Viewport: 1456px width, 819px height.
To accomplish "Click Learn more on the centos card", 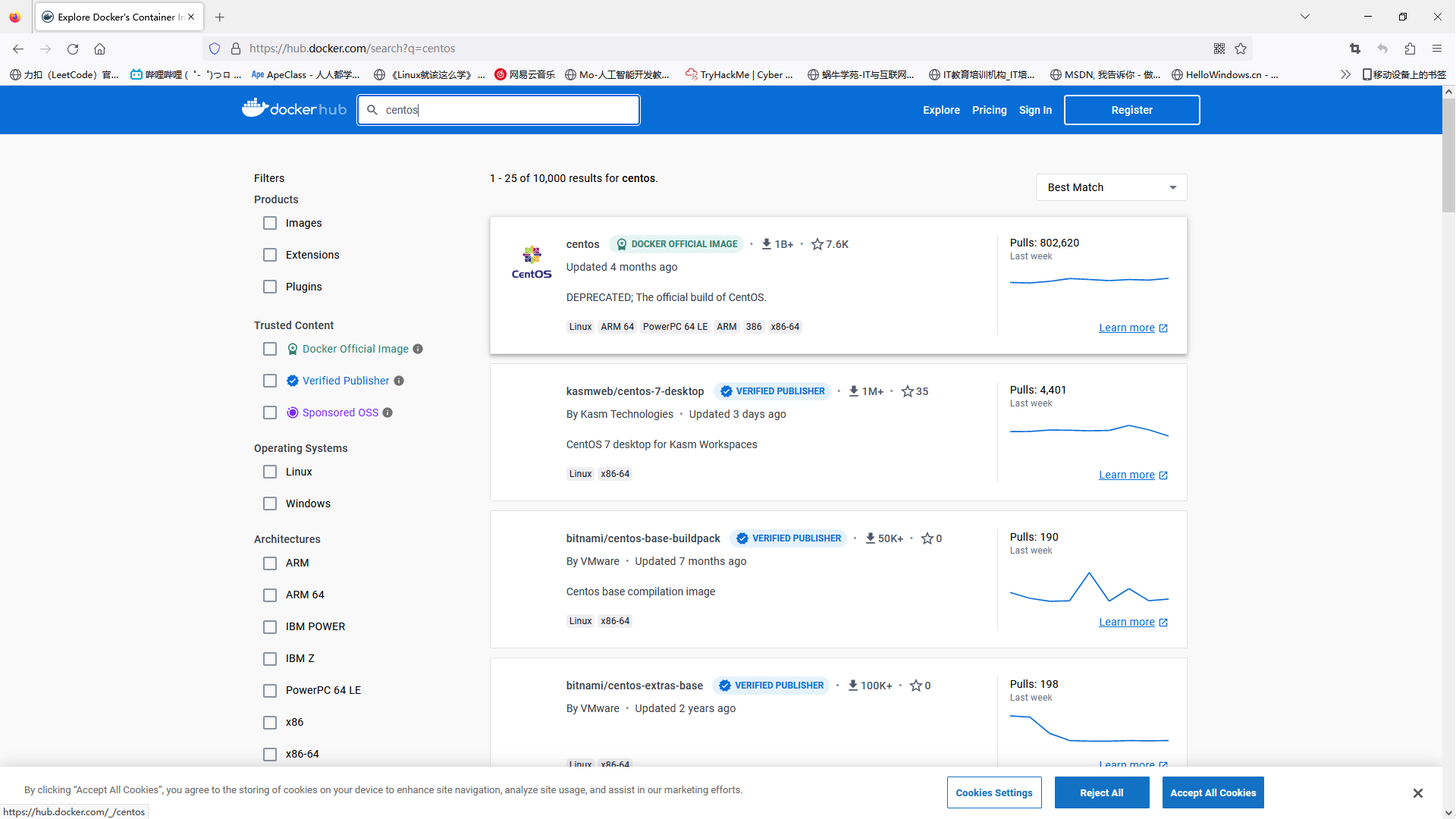I will [1133, 328].
